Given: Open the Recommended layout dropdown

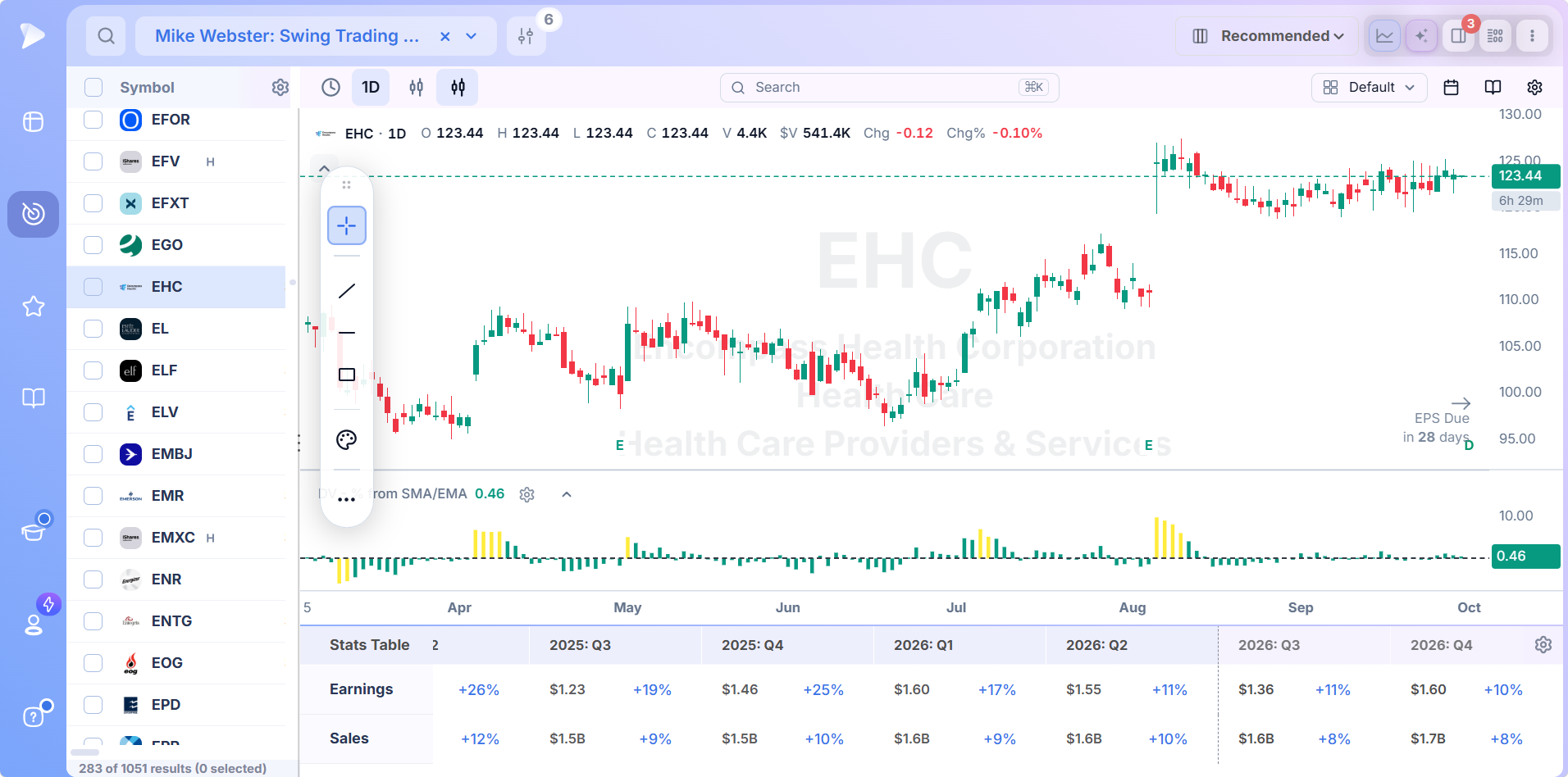Looking at the screenshot, I should pyautogui.click(x=1268, y=36).
